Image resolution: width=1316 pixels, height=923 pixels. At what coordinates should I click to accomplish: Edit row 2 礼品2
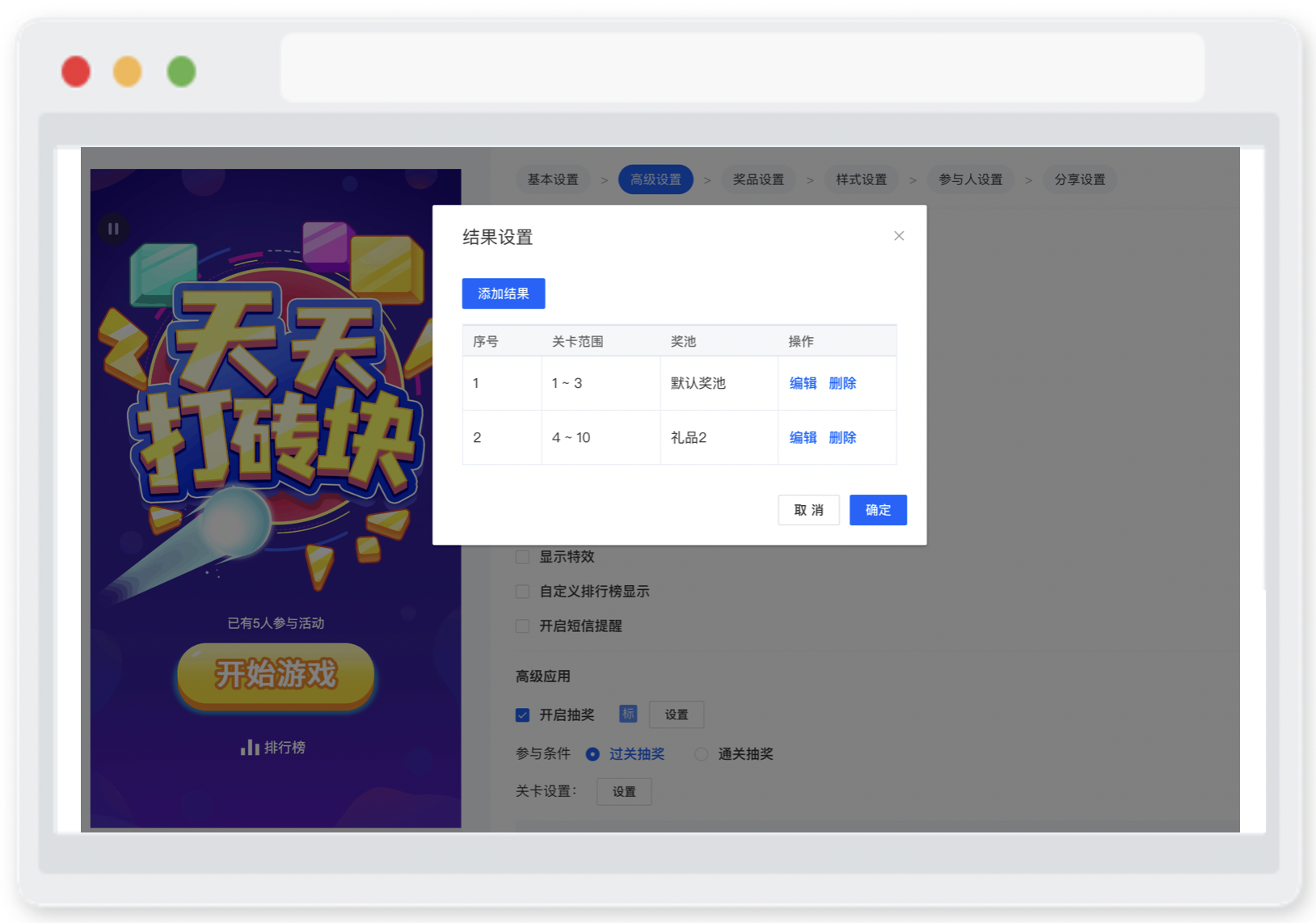click(803, 437)
